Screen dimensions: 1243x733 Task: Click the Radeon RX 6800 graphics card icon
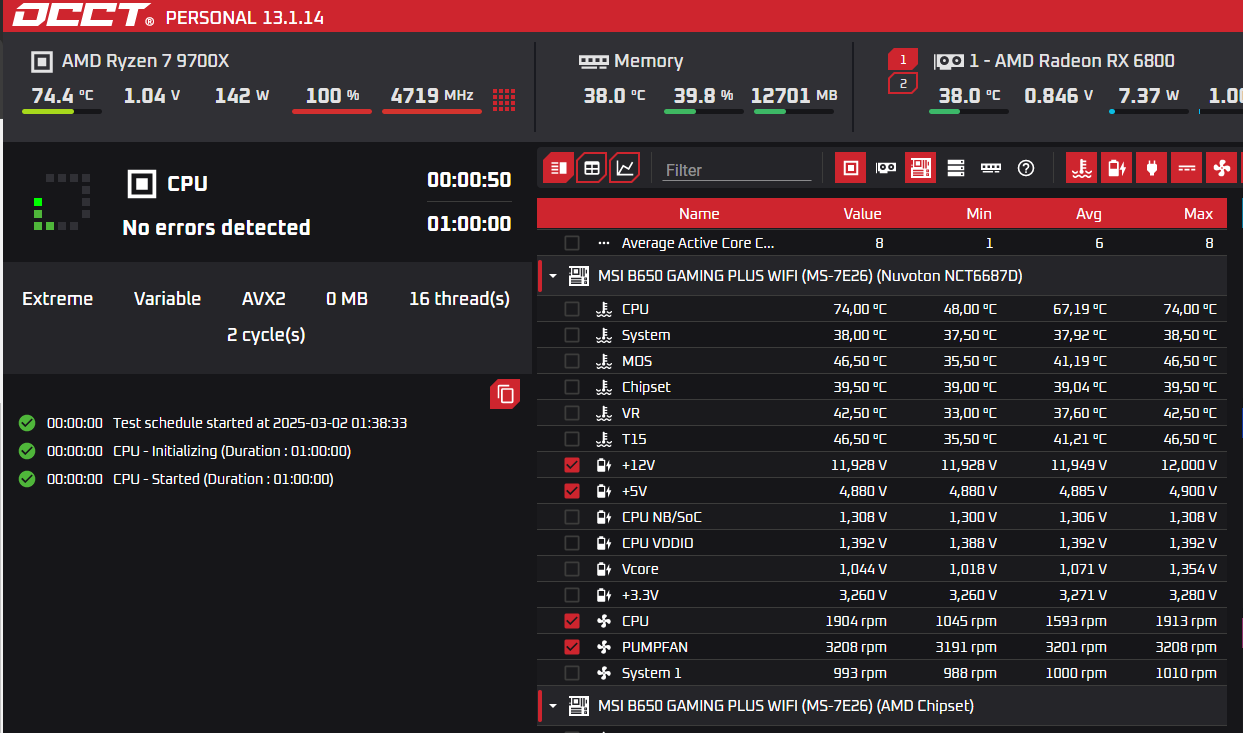(948, 61)
